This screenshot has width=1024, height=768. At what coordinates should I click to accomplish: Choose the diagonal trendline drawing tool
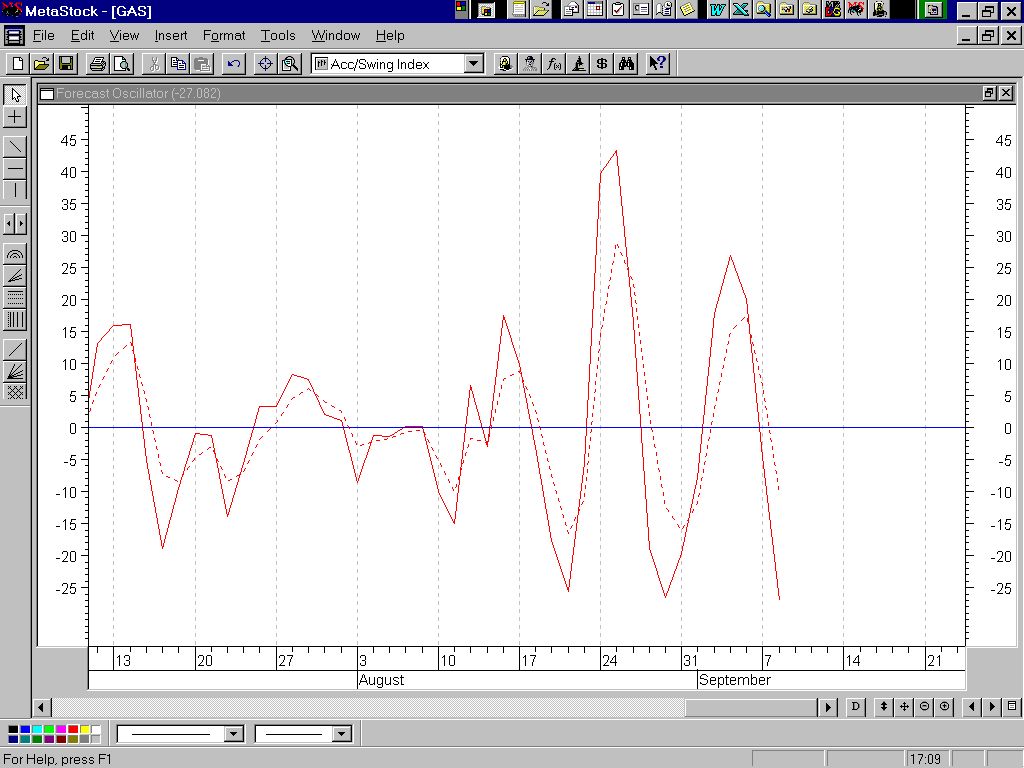click(x=15, y=146)
